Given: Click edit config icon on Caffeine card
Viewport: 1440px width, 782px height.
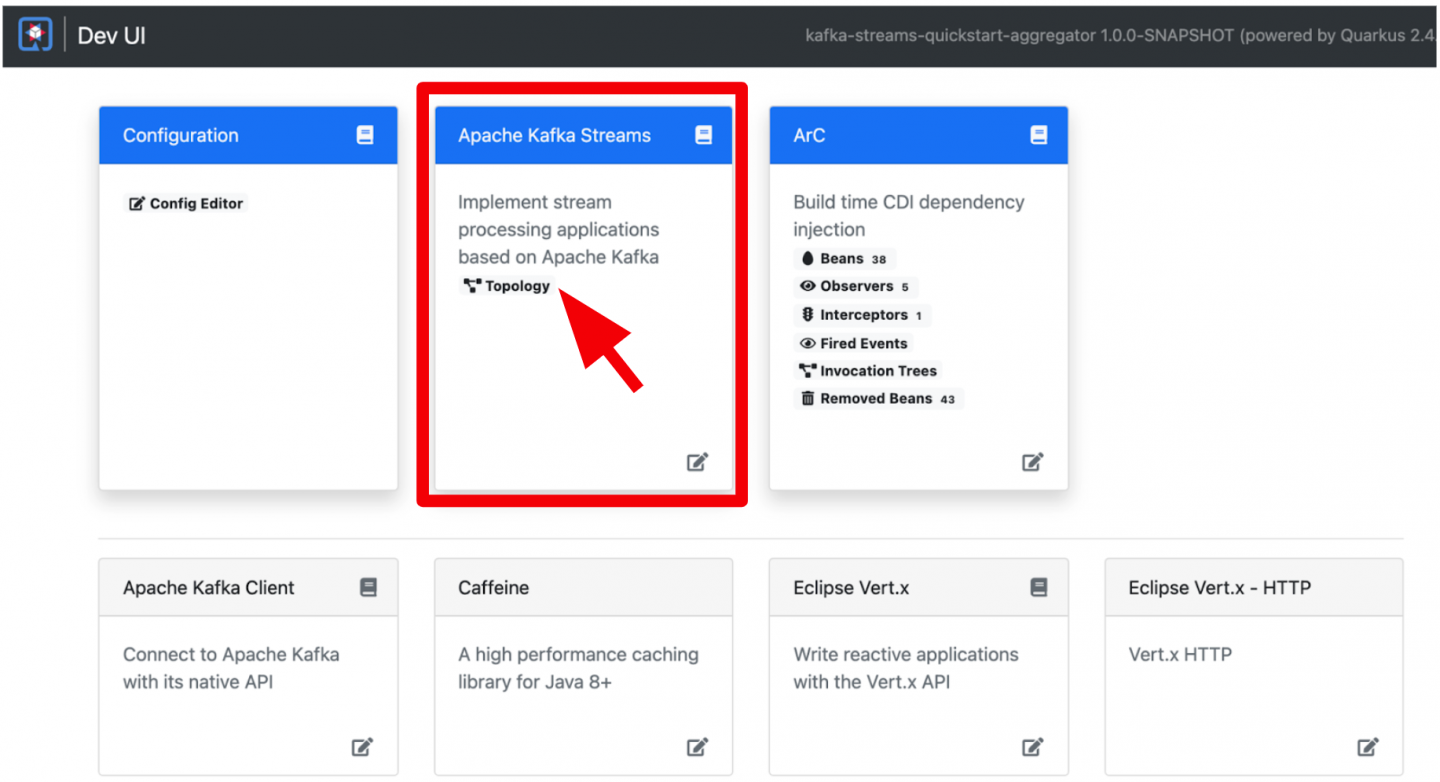Looking at the screenshot, I should [697, 746].
